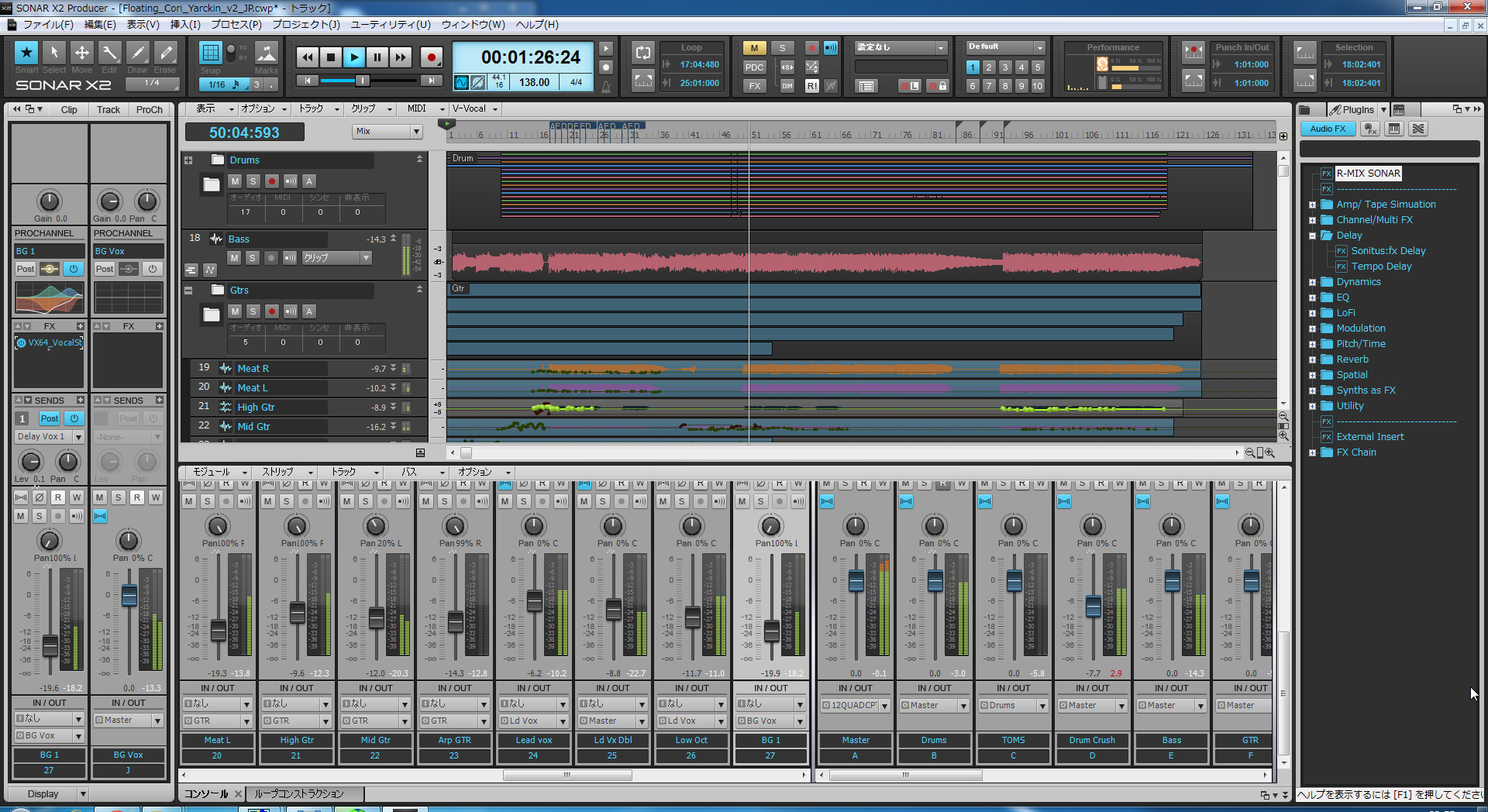Viewport: 1488px width, 812px height.
Task: Collapse the Delay plugin folder
Action: pos(1312,236)
